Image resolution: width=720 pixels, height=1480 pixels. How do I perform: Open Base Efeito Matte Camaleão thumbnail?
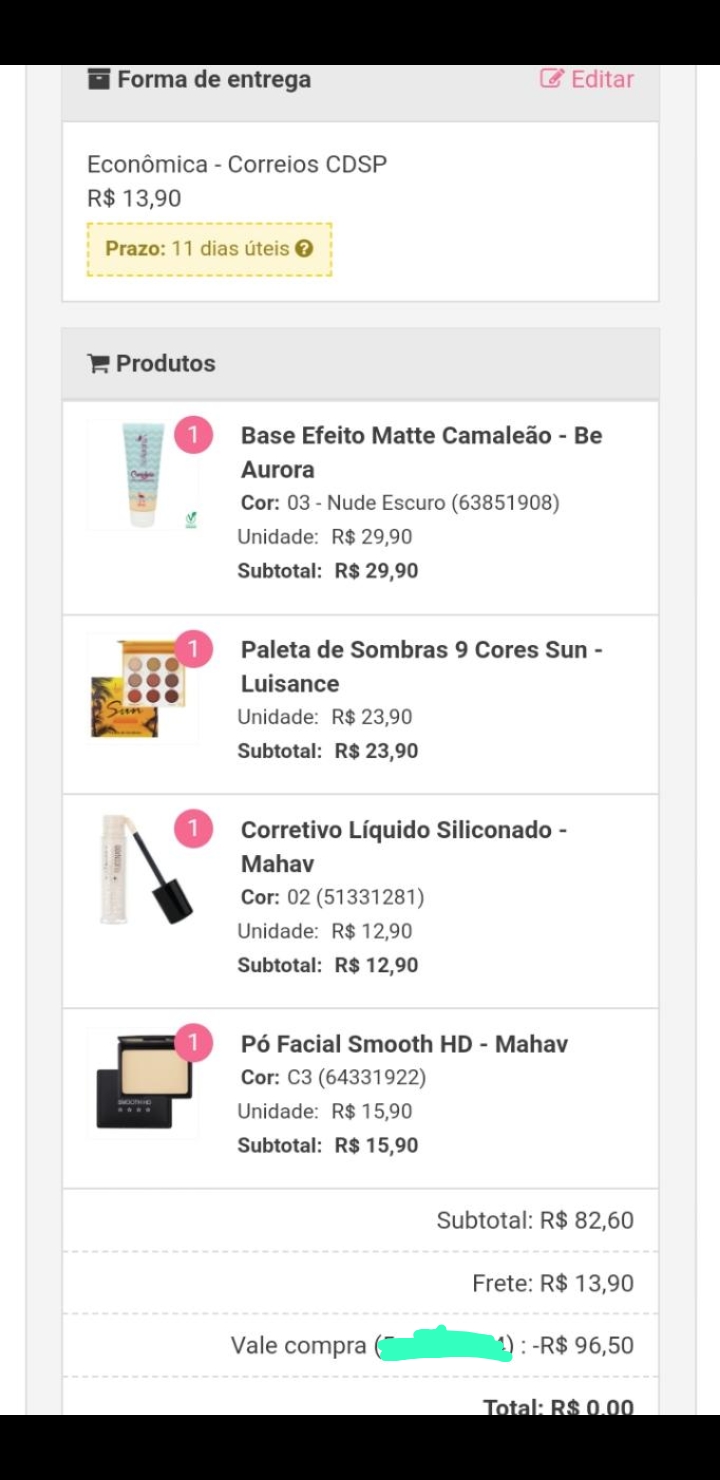tap(142, 476)
